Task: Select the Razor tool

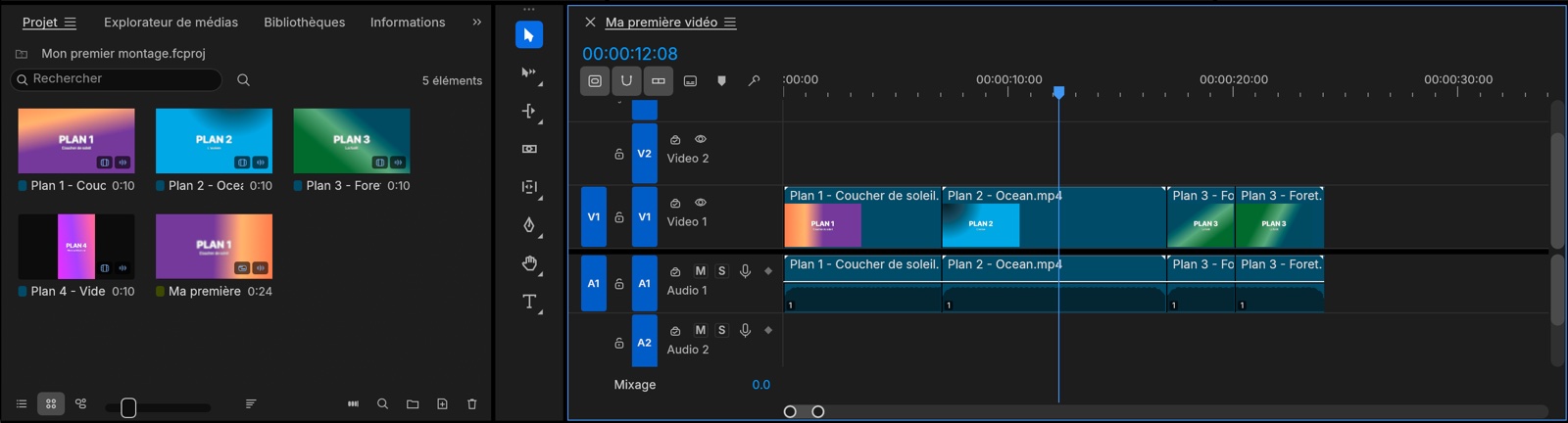Action: (529, 149)
